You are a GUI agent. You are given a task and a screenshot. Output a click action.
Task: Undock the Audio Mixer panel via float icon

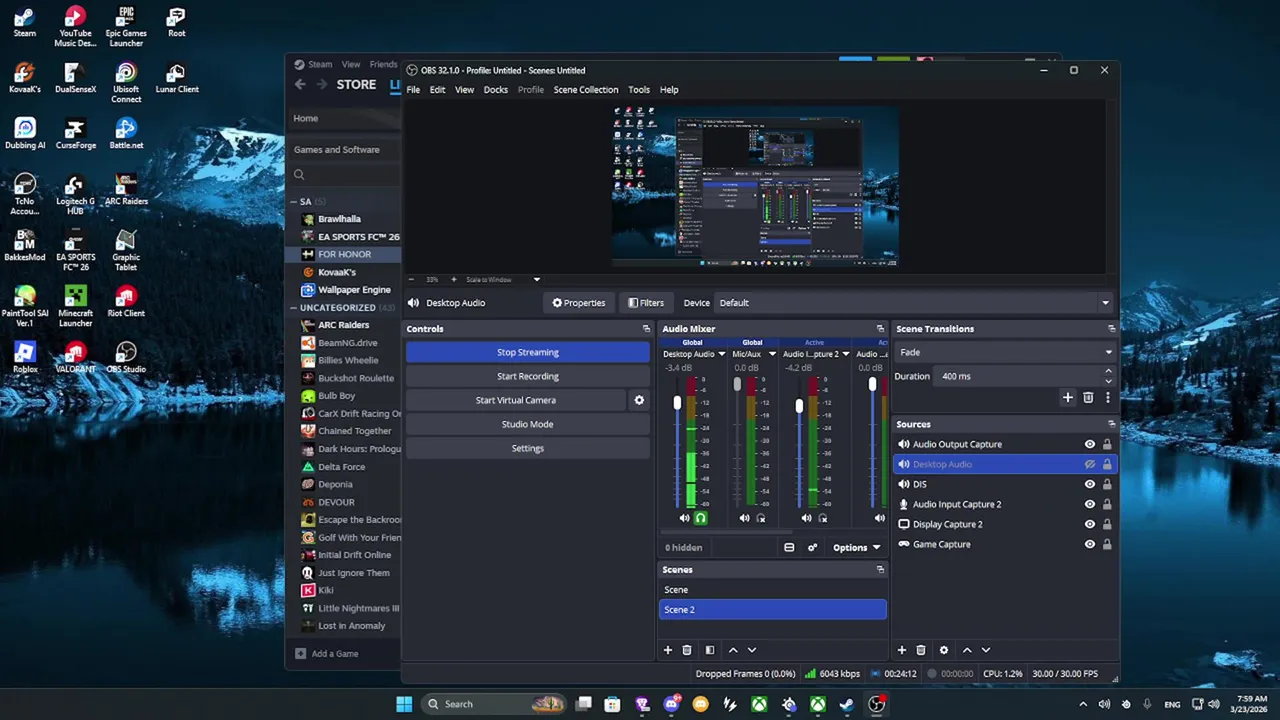pos(880,329)
